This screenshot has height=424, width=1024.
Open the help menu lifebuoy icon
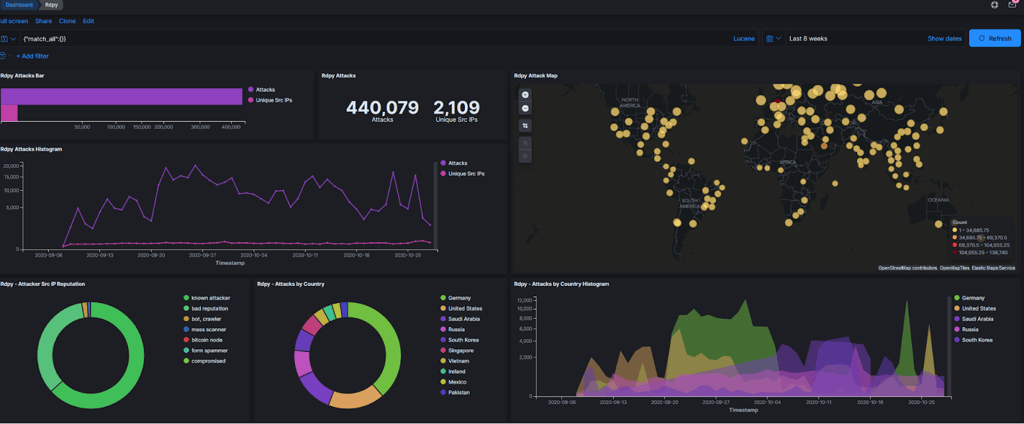[x=995, y=5]
